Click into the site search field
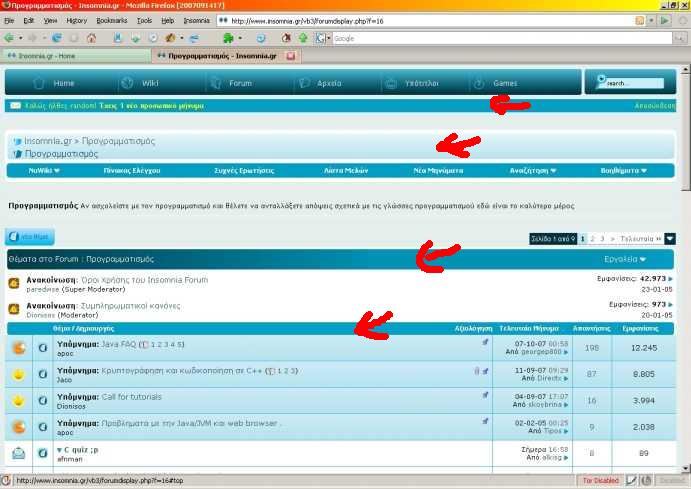Image resolution: width=691 pixels, height=489 pixels. [634, 83]
